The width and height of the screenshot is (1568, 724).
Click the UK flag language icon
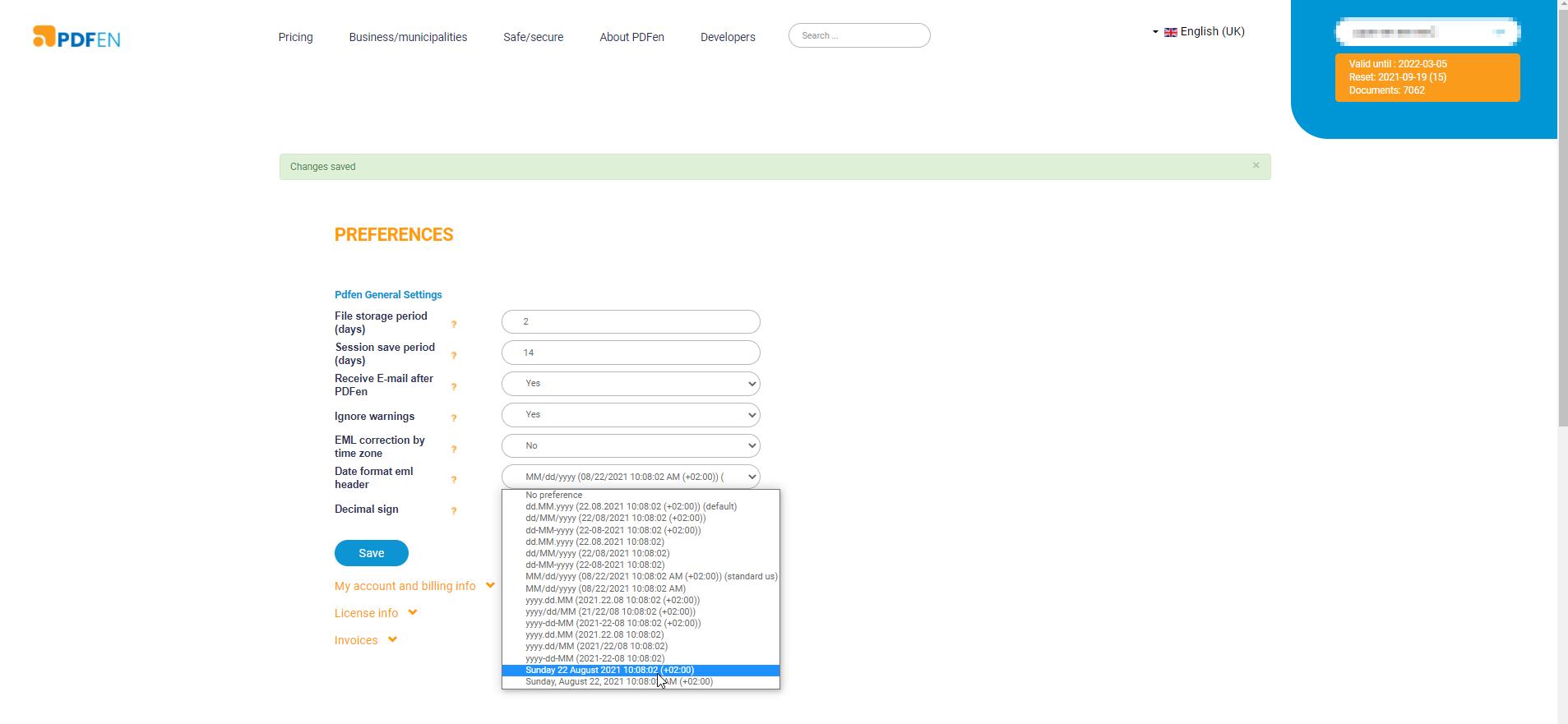tap(1171, 32)
